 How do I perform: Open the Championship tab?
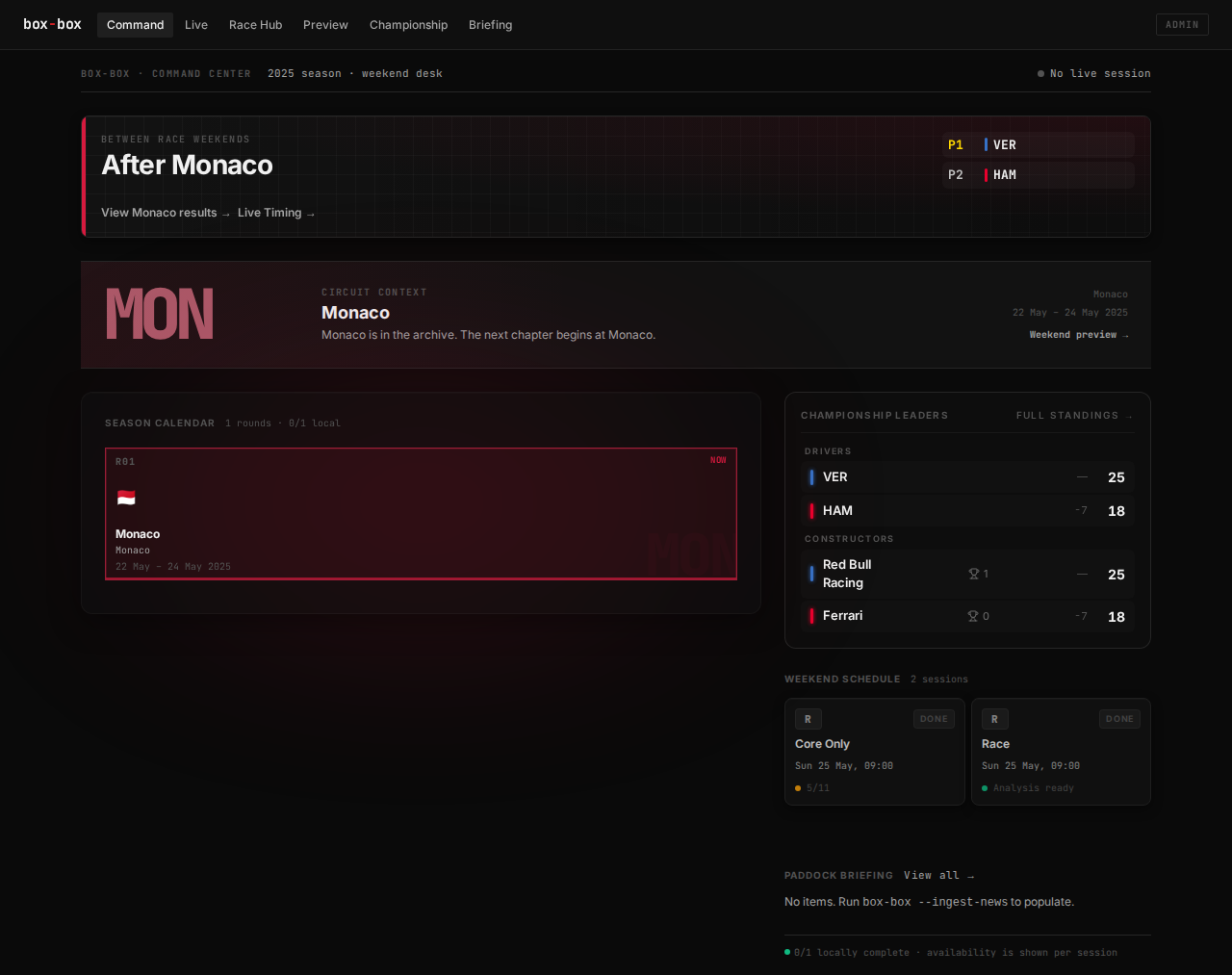coord(408,25)
